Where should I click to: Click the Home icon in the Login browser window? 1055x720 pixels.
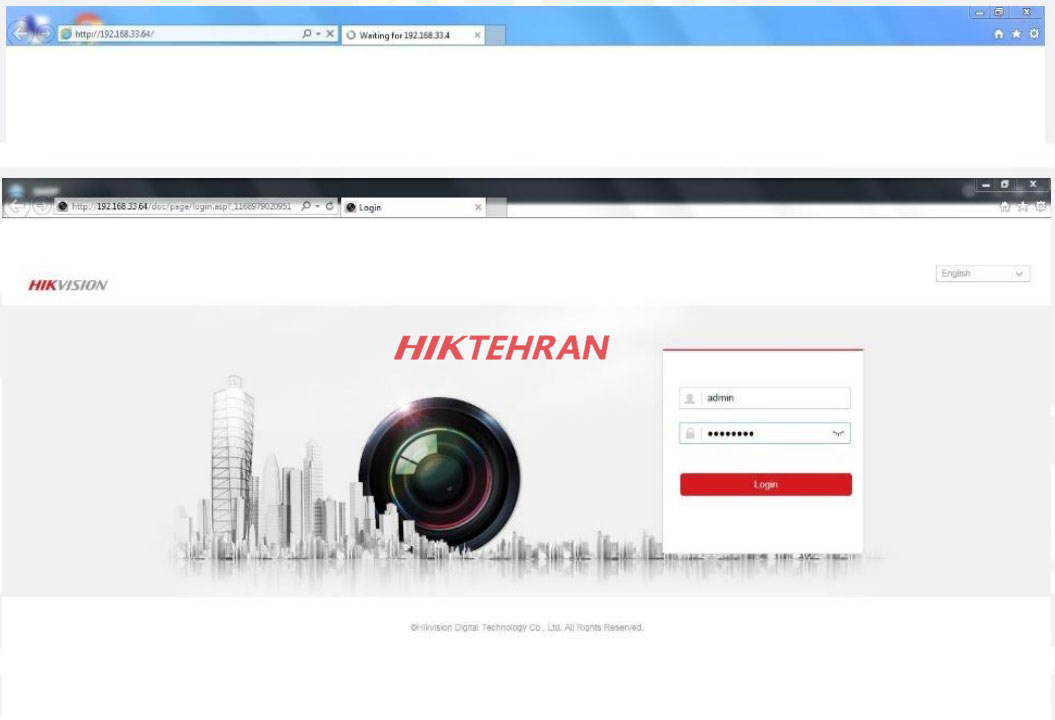tap(1005, 207)
